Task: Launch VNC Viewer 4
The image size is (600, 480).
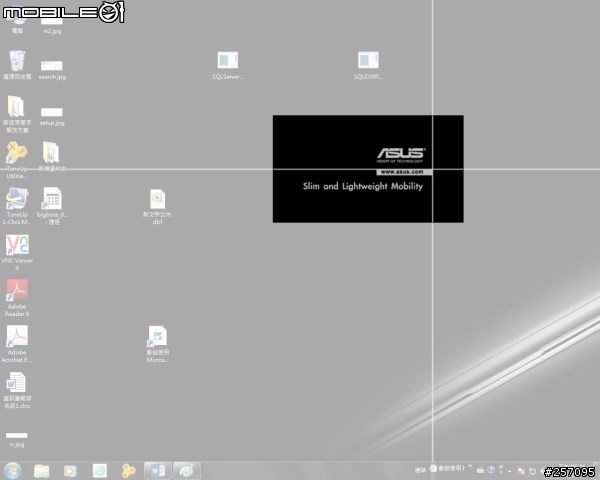Action: click(17, 252)
